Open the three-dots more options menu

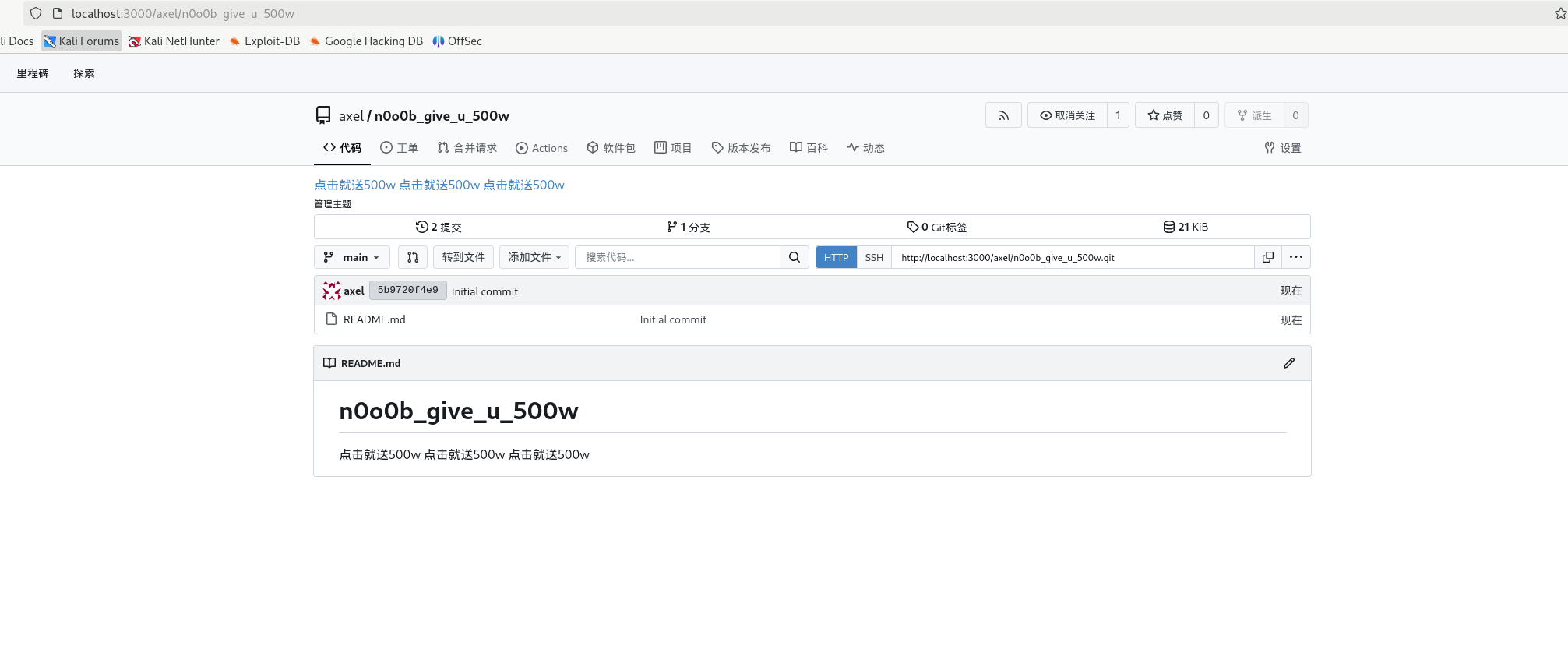1296,257
